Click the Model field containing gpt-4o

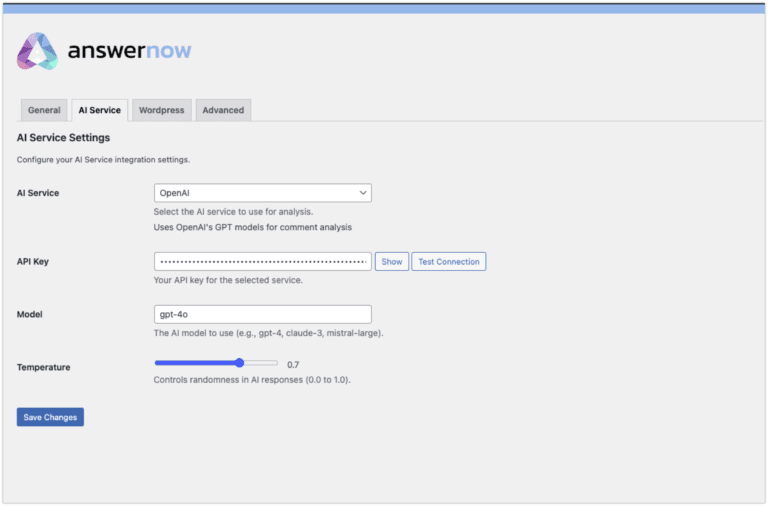click(x=263, y=314)
